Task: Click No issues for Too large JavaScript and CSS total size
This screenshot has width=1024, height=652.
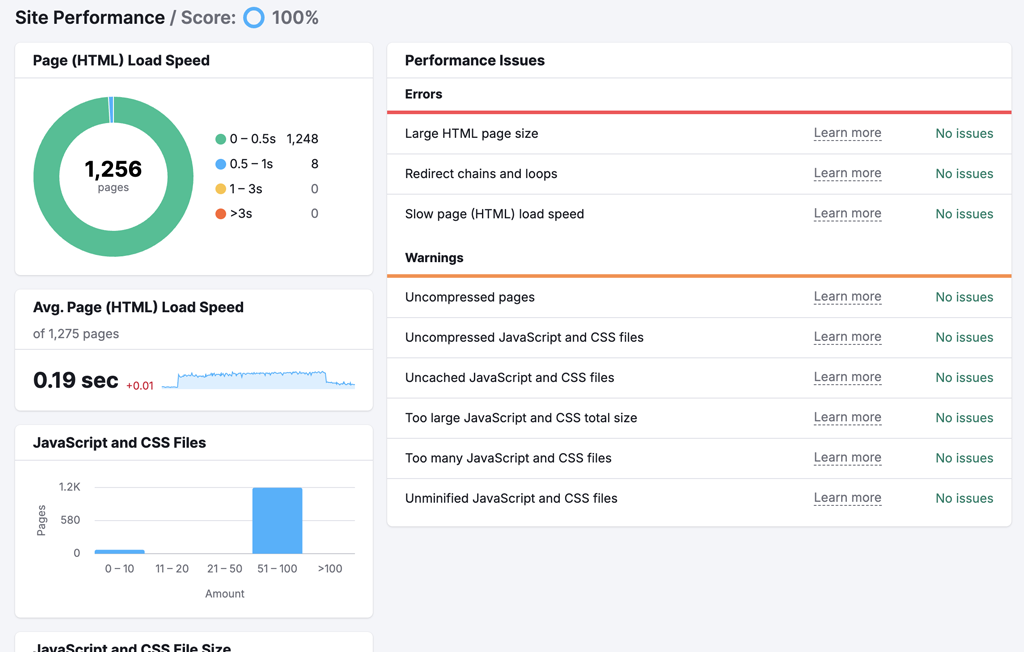Action: 964,417
